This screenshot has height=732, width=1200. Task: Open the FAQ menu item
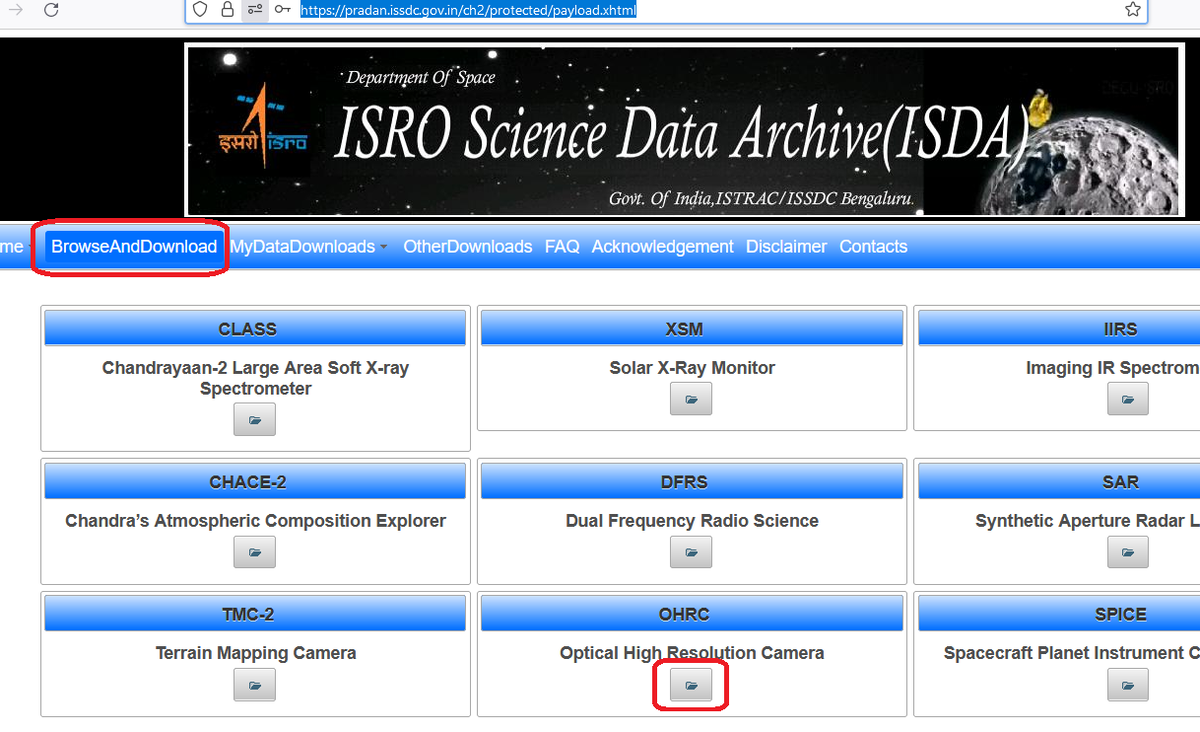point(562,246)
